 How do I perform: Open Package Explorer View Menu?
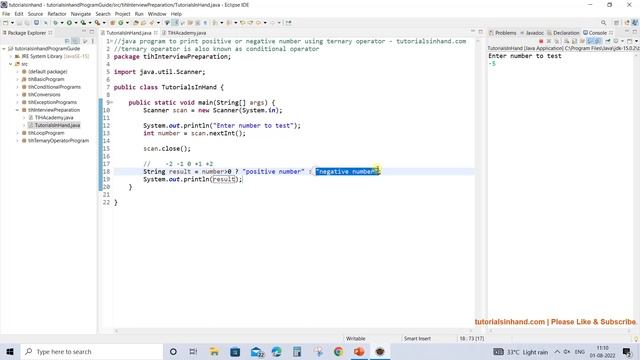pyautogui.click(x=93, y=41)
